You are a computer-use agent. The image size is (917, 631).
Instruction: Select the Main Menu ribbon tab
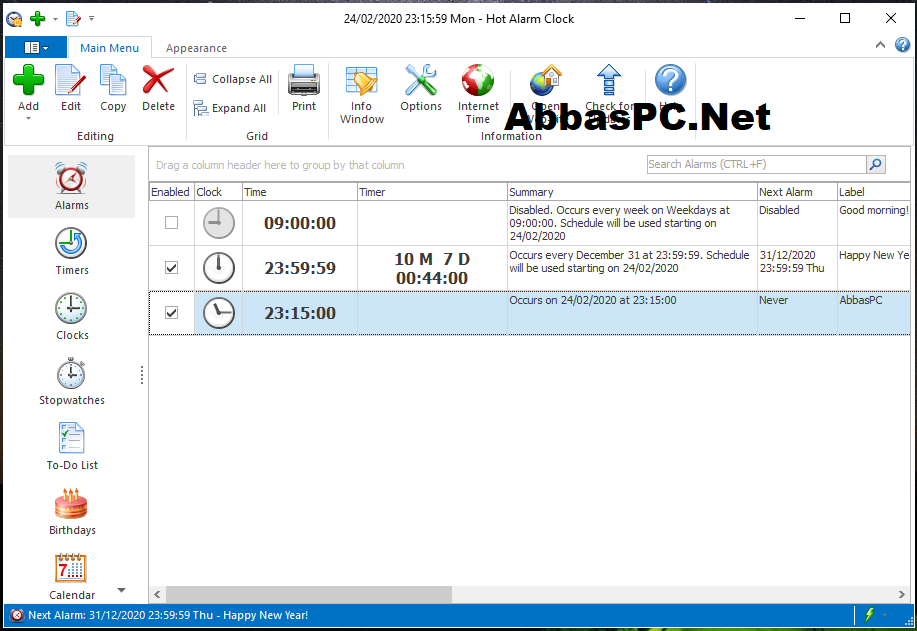tap(109, 48)
